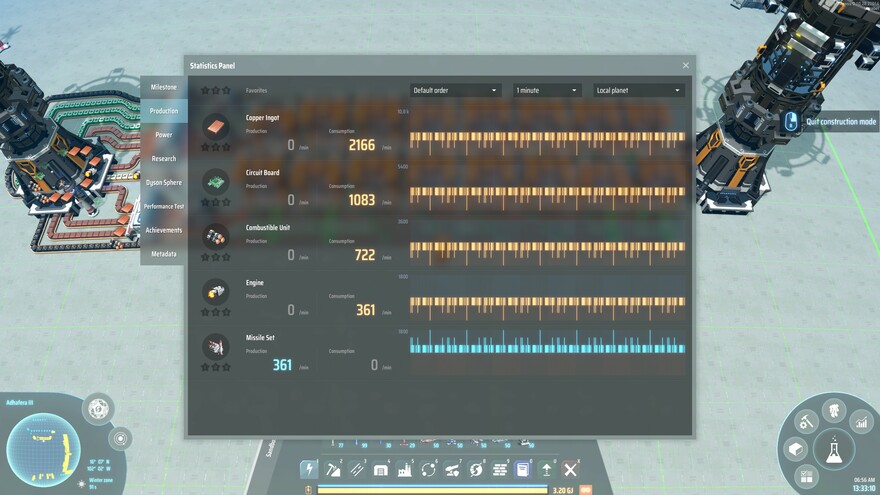Open the Achievements tab
The width and height of the screenshot is (880, 495).
click(163, 230)
